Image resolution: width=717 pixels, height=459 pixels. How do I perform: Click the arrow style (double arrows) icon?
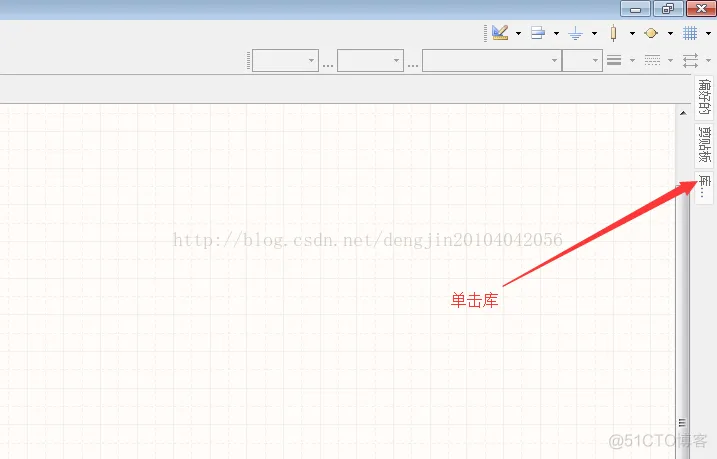[x=690, y=60]
